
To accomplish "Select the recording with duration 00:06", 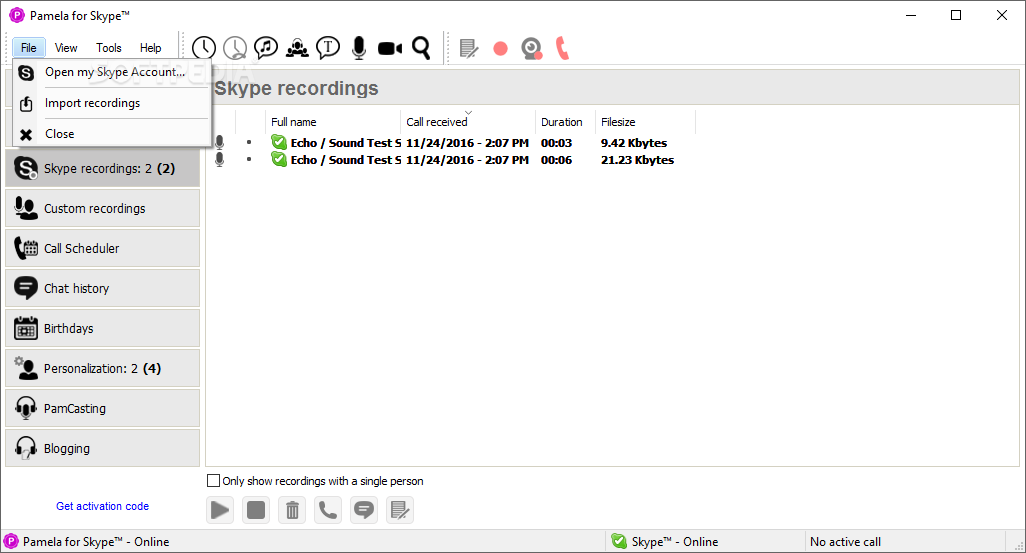I will (451, 160).
